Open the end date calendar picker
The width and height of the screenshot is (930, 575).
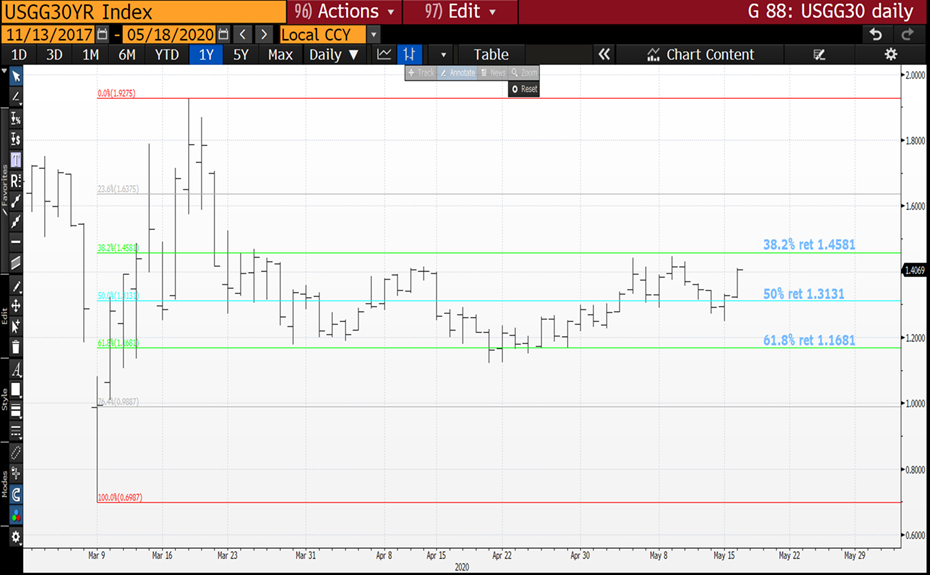[x=223, y=34]
